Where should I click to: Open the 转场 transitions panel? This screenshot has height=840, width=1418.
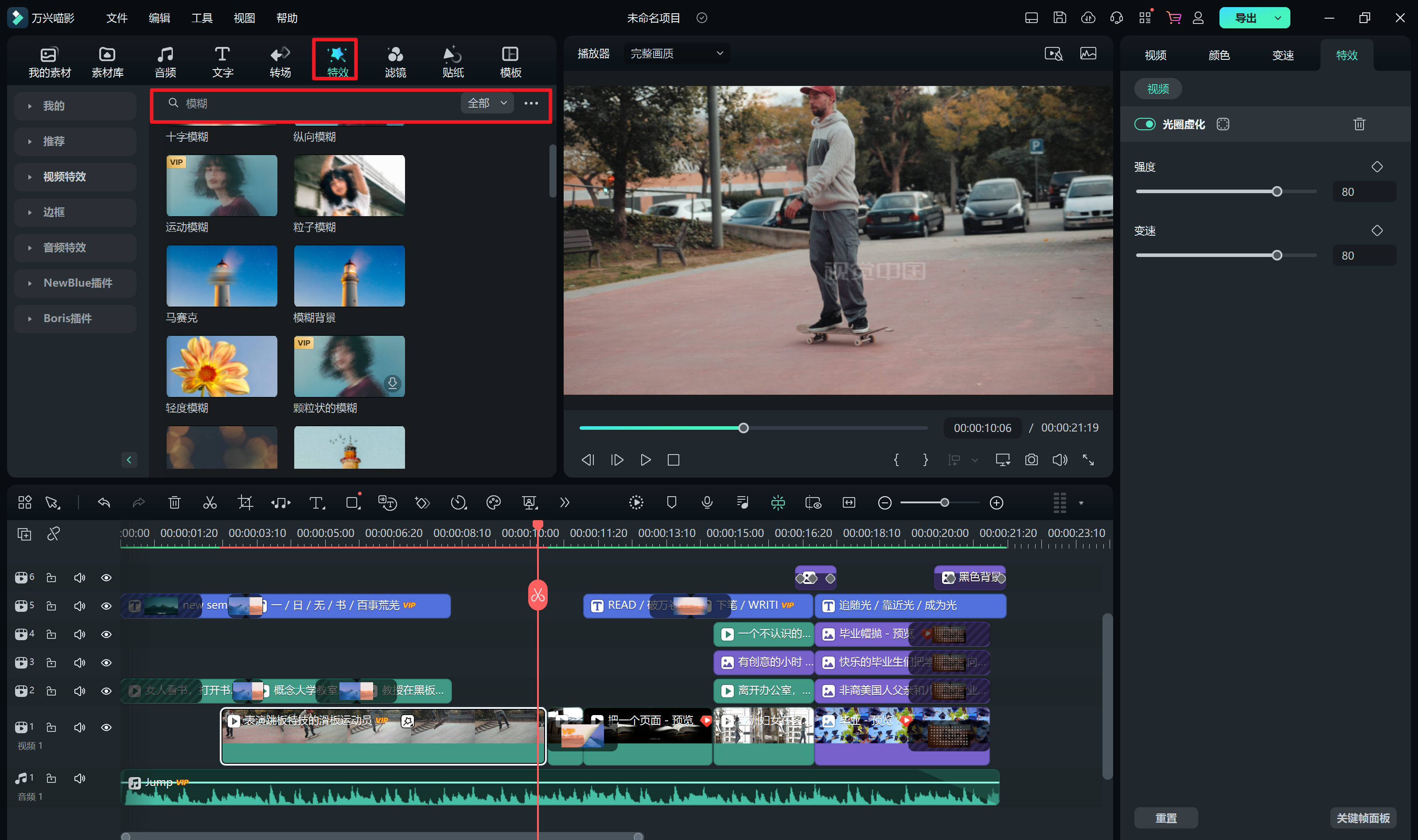coord(280,62)
